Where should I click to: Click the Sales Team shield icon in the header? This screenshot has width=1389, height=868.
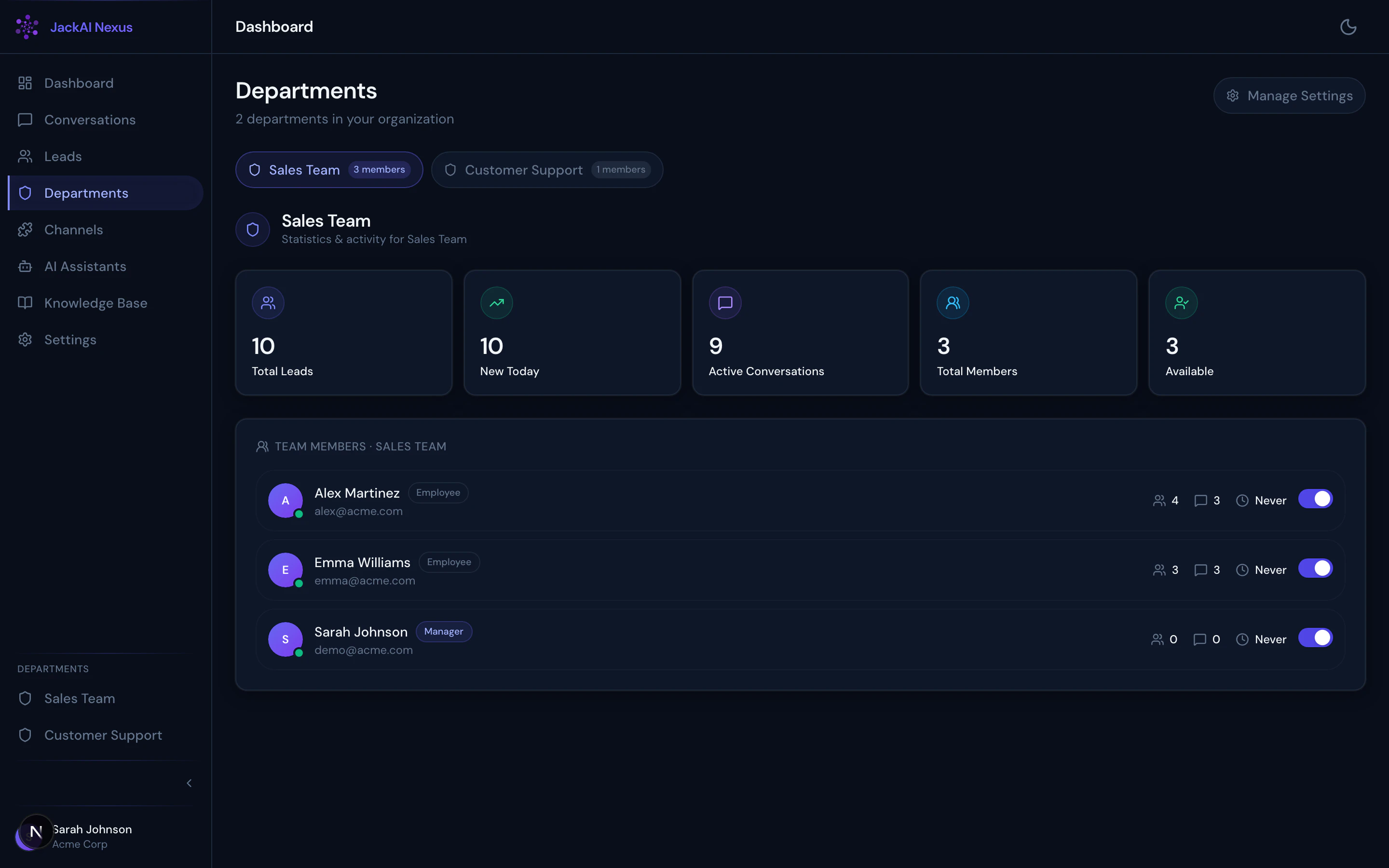point(253,230)
